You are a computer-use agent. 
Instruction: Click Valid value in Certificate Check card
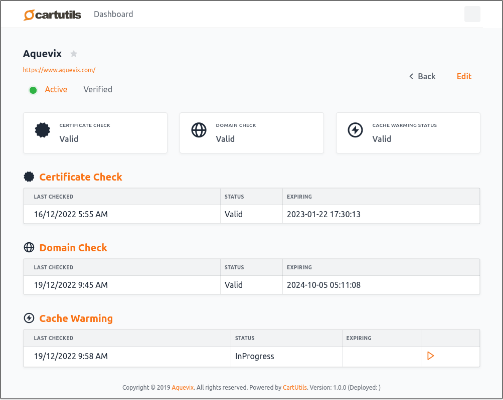tap(69, 139)
